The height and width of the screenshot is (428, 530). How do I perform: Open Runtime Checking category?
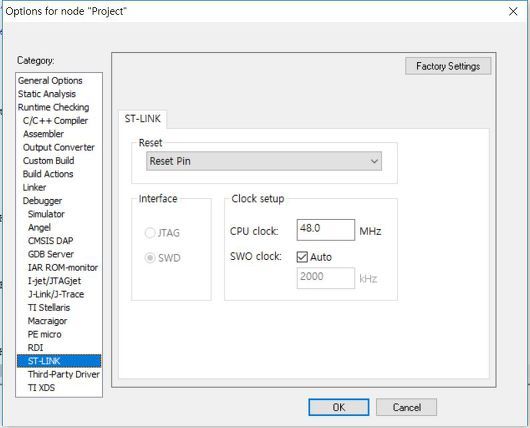point(53,108)
